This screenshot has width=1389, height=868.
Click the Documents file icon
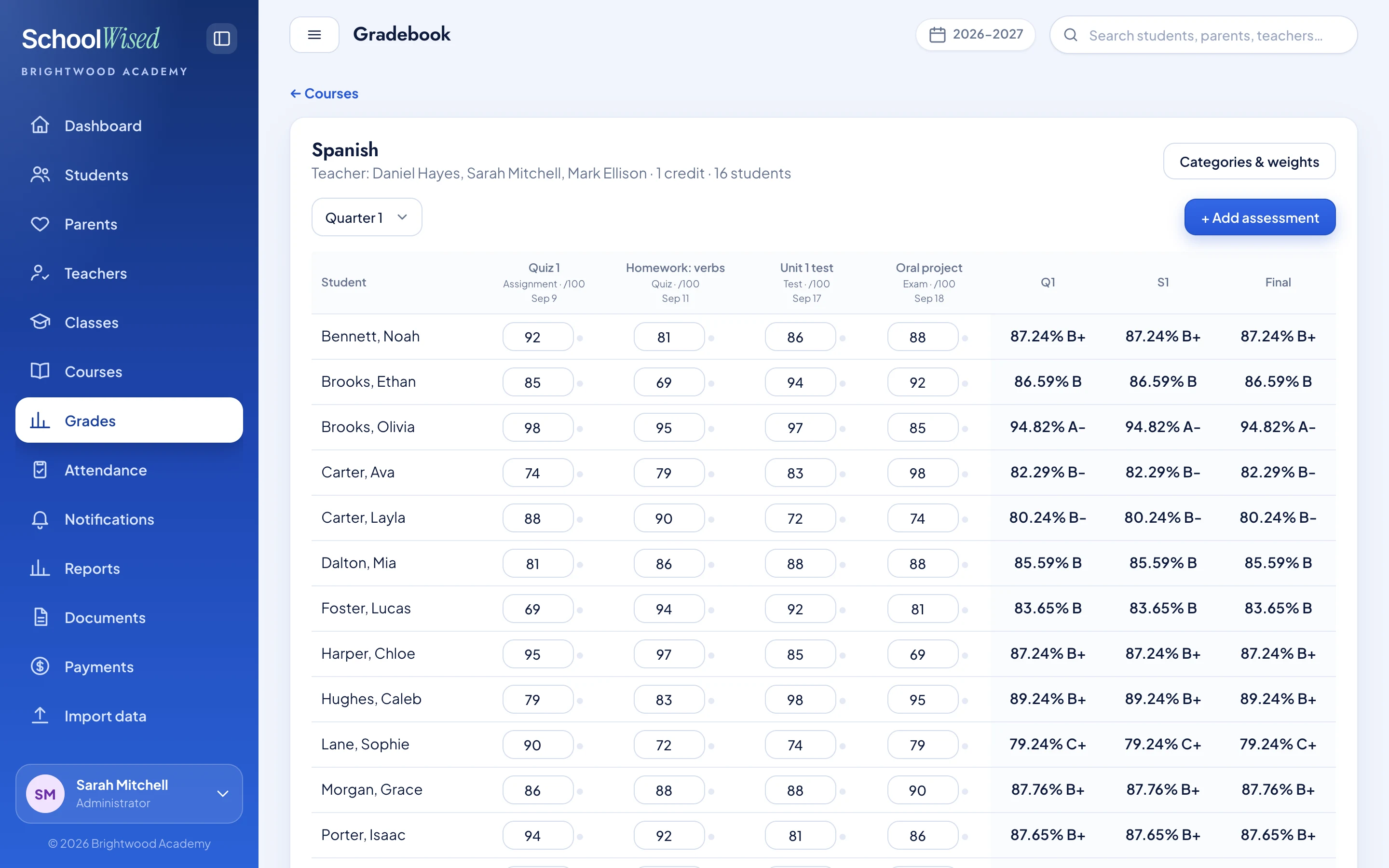coord(40,618)
